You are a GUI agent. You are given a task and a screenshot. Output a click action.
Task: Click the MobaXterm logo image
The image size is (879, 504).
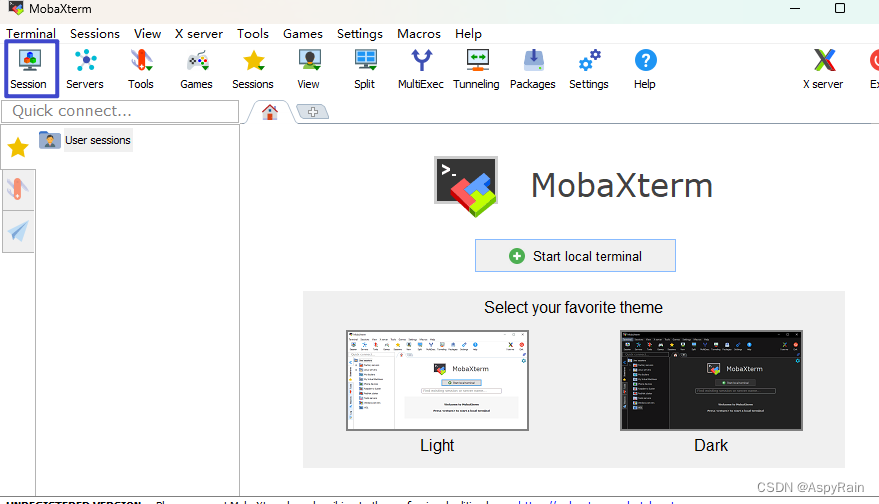466,186
